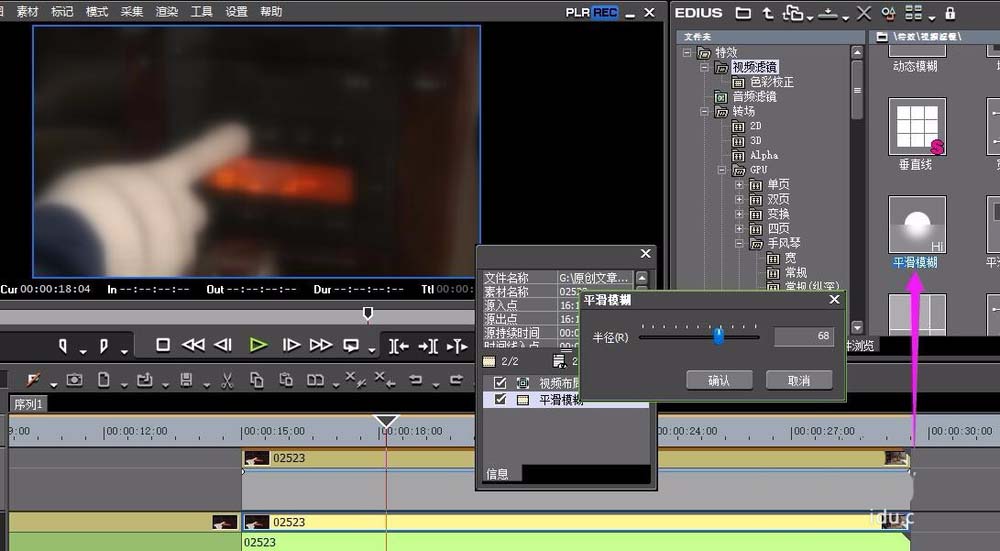
Task: Collapse the 特效 root tree node
Action: click(x=687, y=52)
